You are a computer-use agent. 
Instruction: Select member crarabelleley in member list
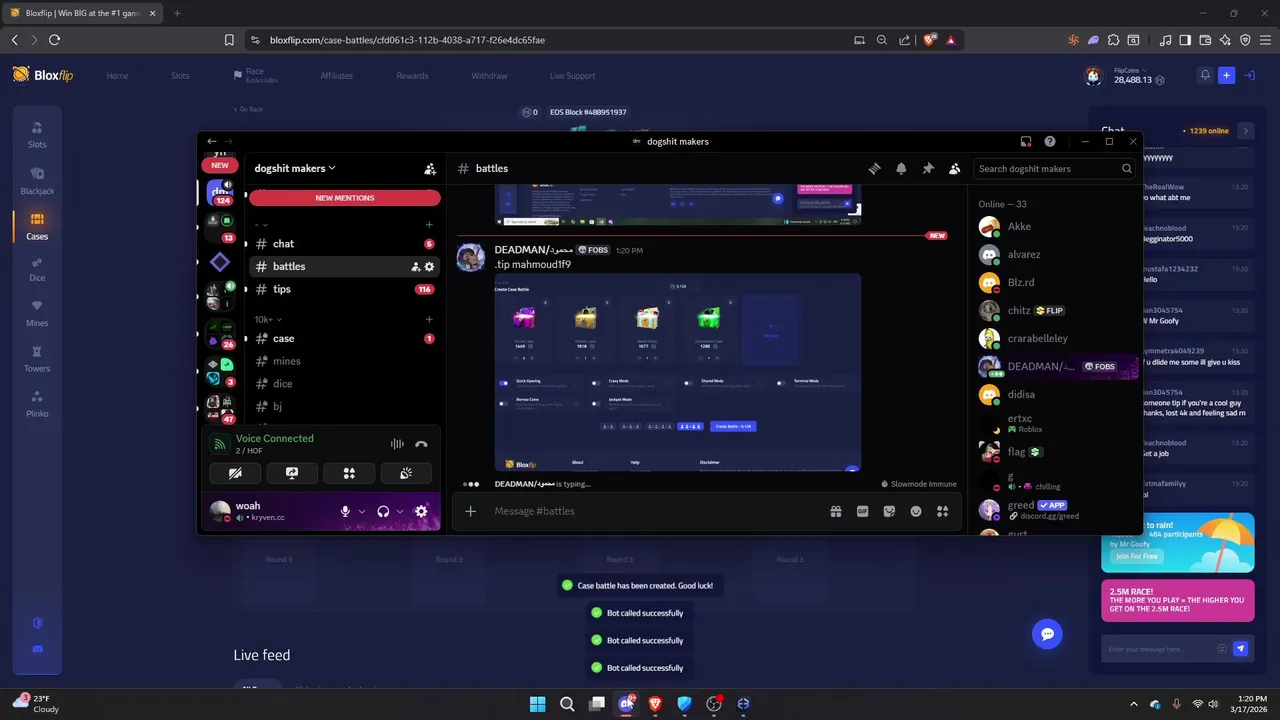click(x=1058, y=339)
